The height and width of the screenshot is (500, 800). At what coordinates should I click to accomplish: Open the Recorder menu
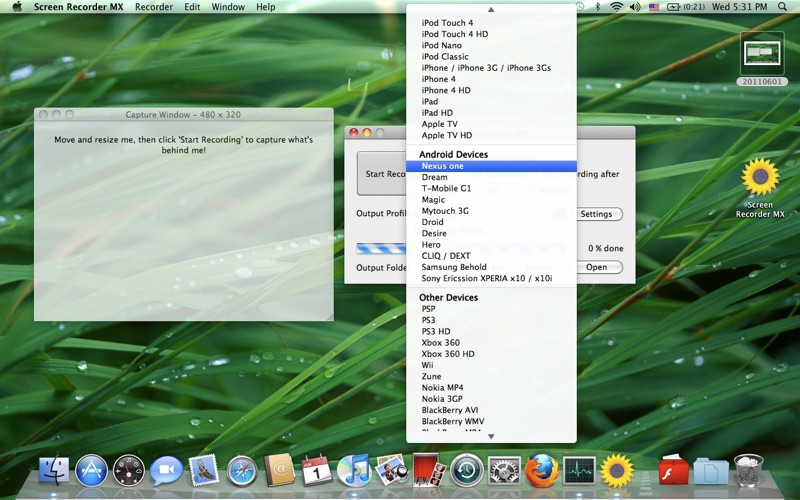(154, 7)
